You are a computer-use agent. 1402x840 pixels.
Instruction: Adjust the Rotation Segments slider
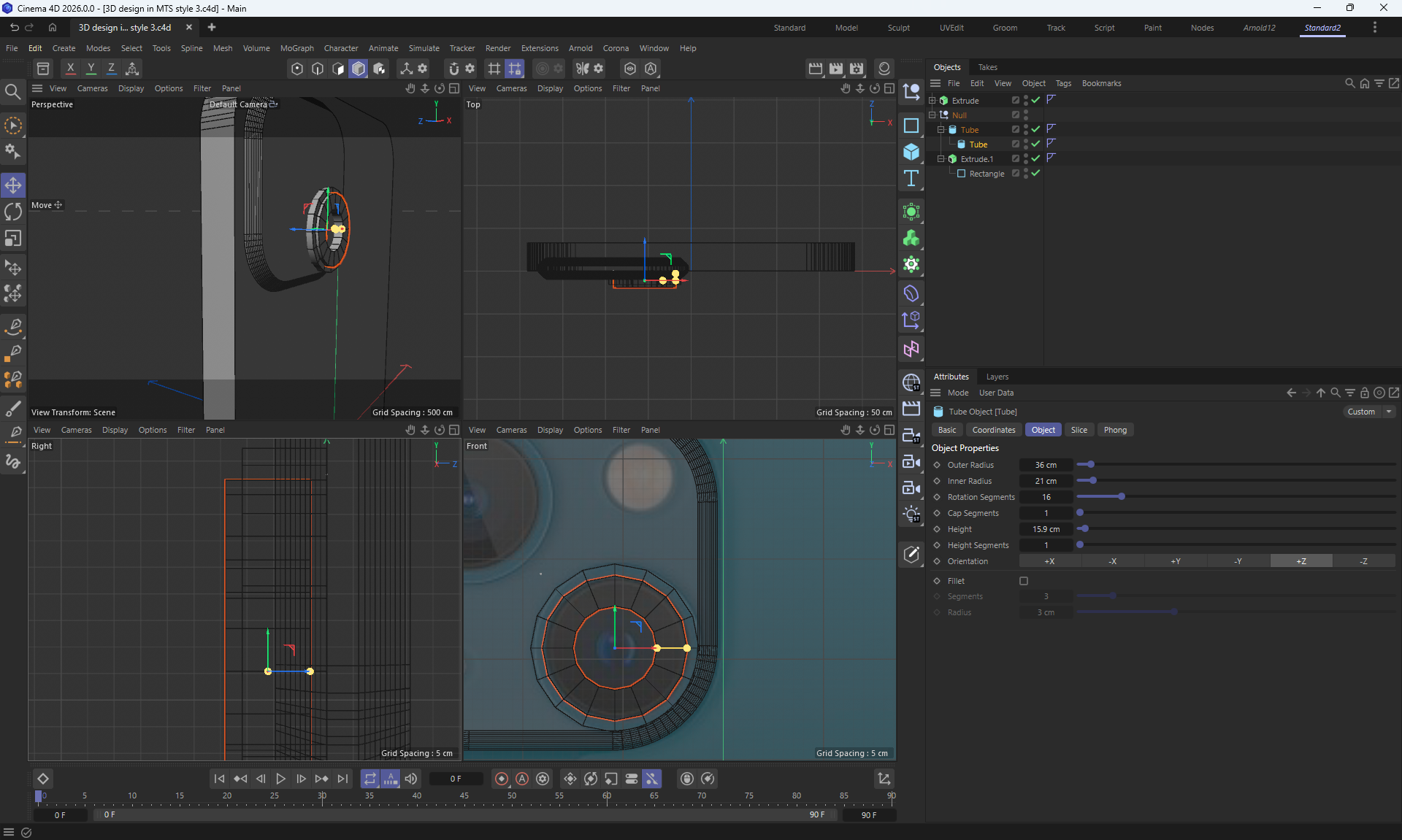coord(1121,497)
